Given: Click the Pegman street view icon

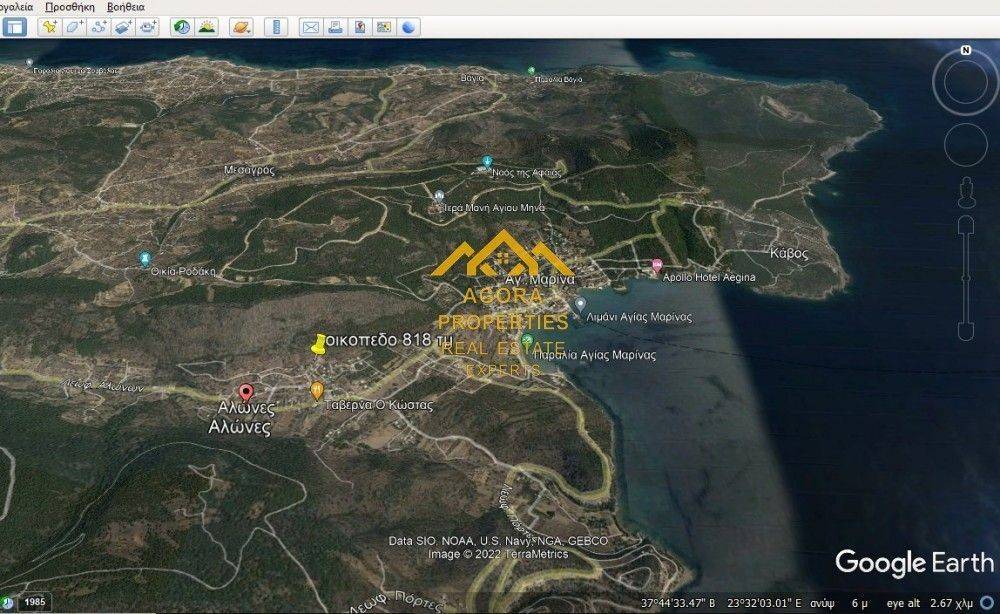Looking at the screenshot, I should [x=966, y=190].
